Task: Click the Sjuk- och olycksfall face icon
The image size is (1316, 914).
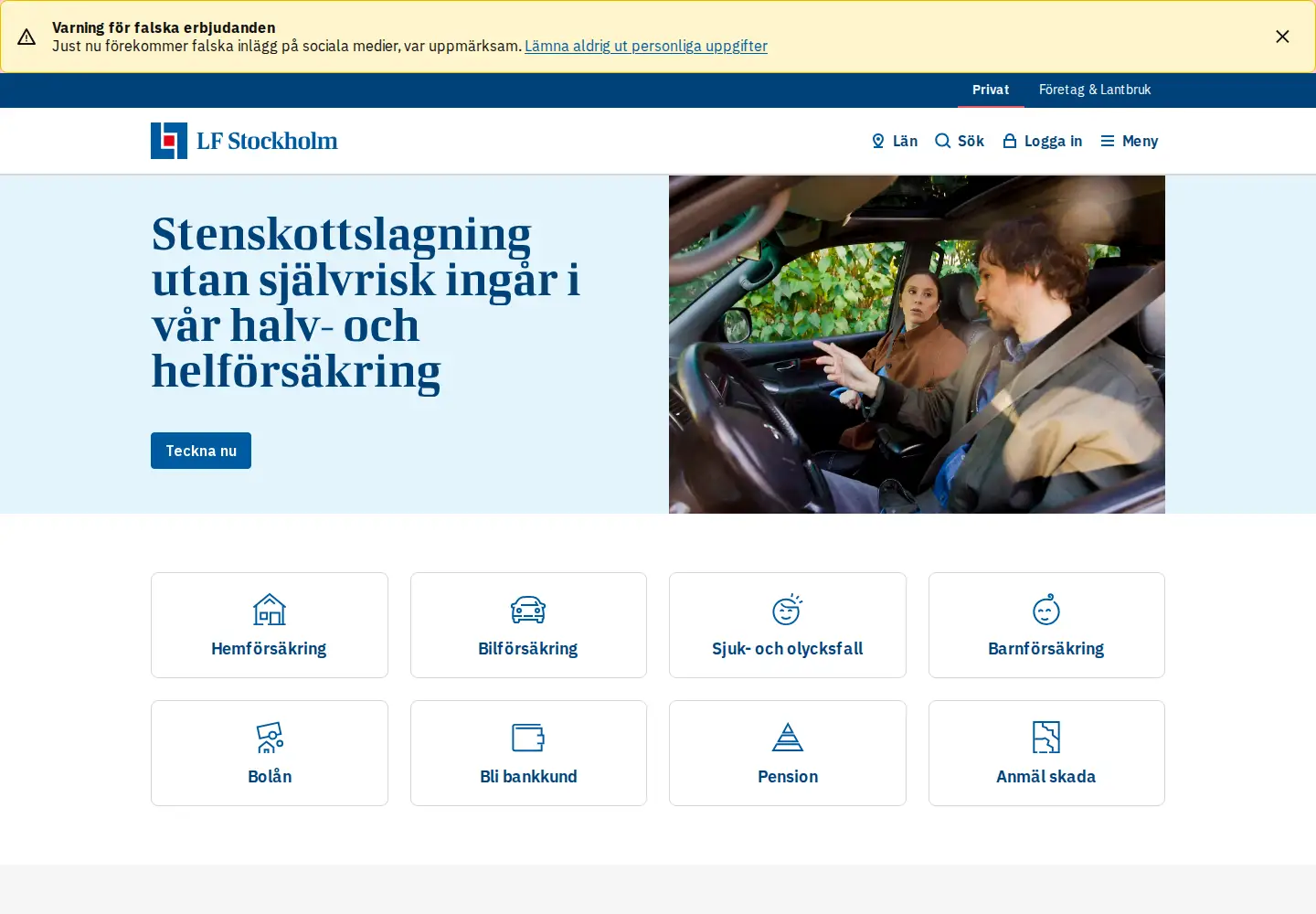Action: [x=787, y=609]
